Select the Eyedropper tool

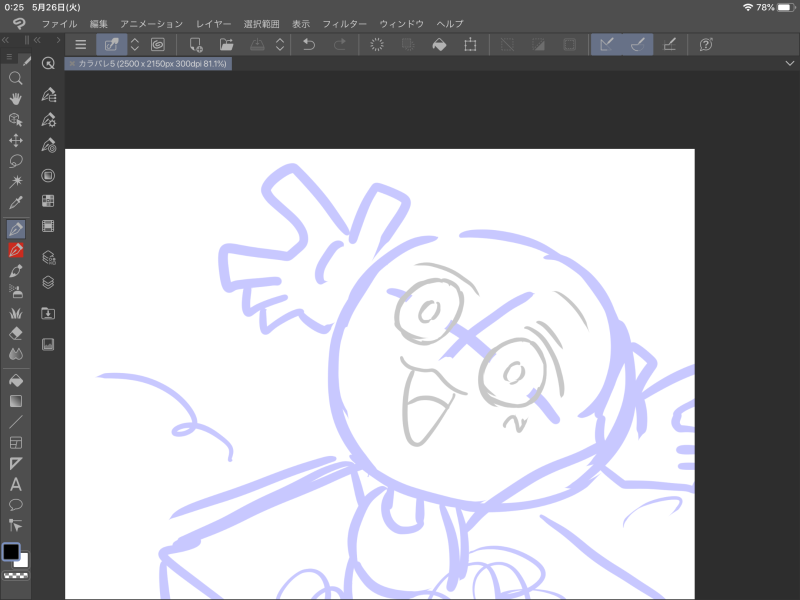16,203
